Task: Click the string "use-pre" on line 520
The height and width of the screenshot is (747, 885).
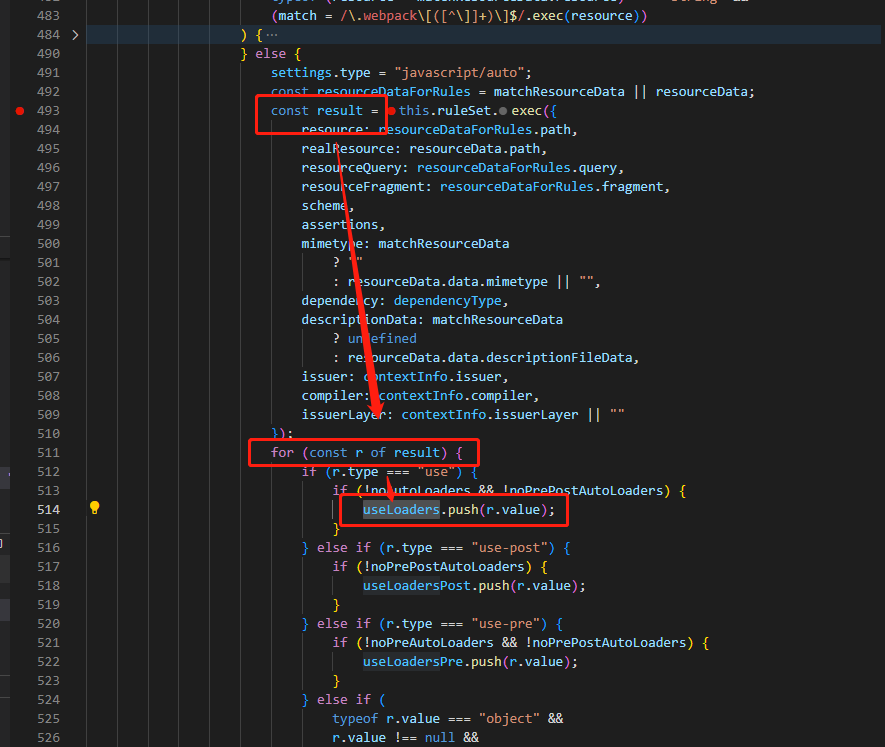Action: tap(506, 623)
